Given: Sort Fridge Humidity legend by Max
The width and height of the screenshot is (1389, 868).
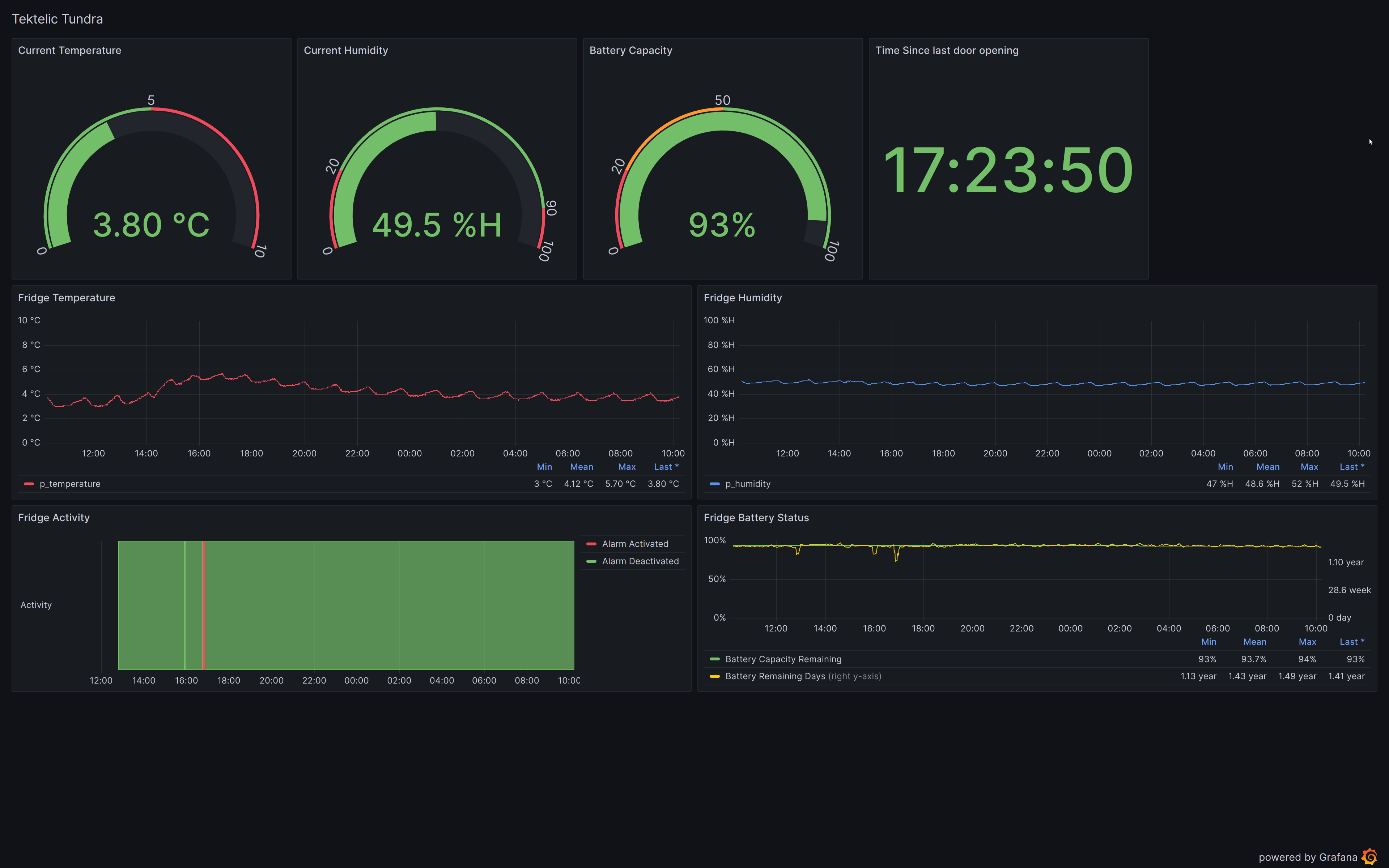Looking at the screenshot, I should coord(1309,467).
